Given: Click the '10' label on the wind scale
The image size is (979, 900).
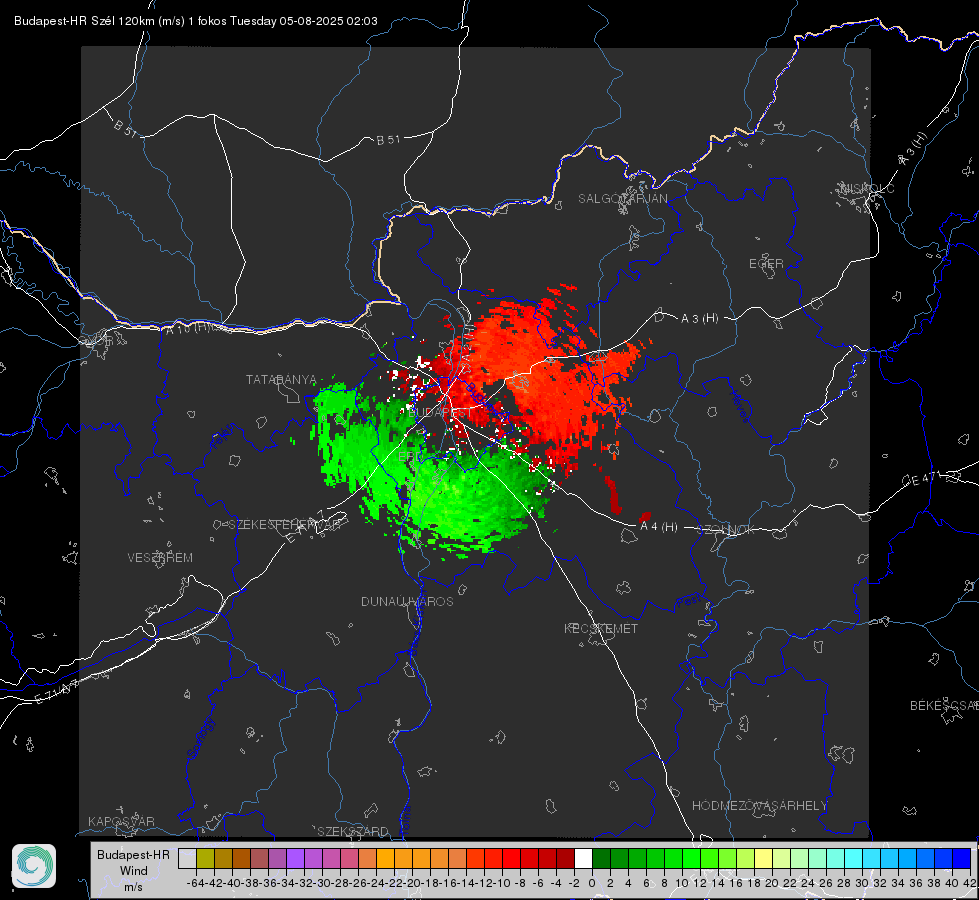Looking at the screenshot, I should tap(682, 883).
